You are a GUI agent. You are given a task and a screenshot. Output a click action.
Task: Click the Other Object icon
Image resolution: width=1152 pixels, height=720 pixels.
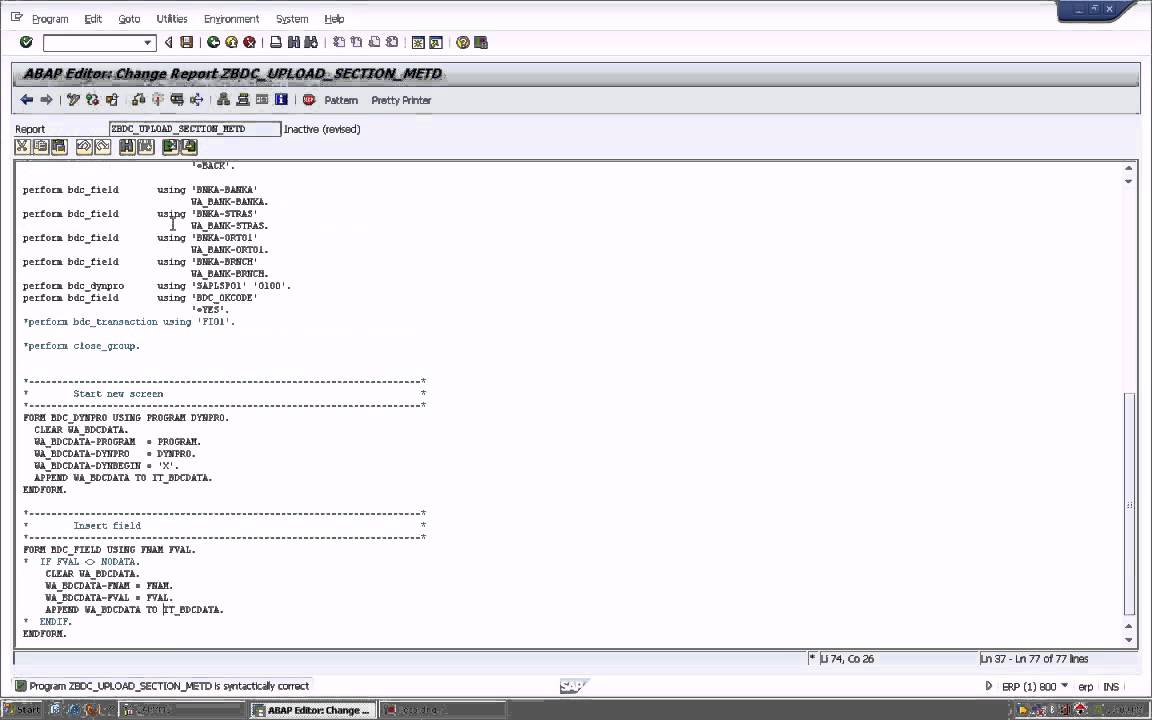112,100
